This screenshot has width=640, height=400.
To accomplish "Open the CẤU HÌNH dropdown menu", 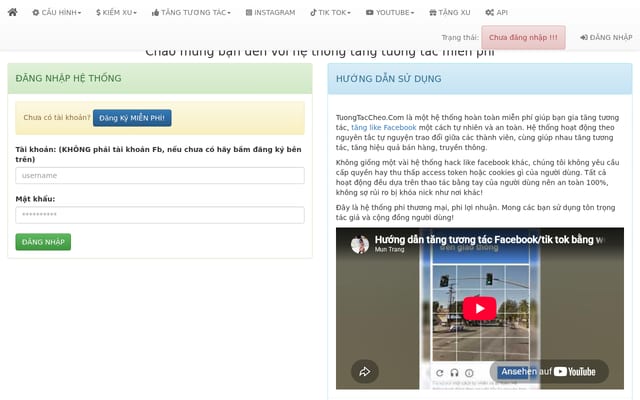I will pyautogui.click(x=56, y=13).
